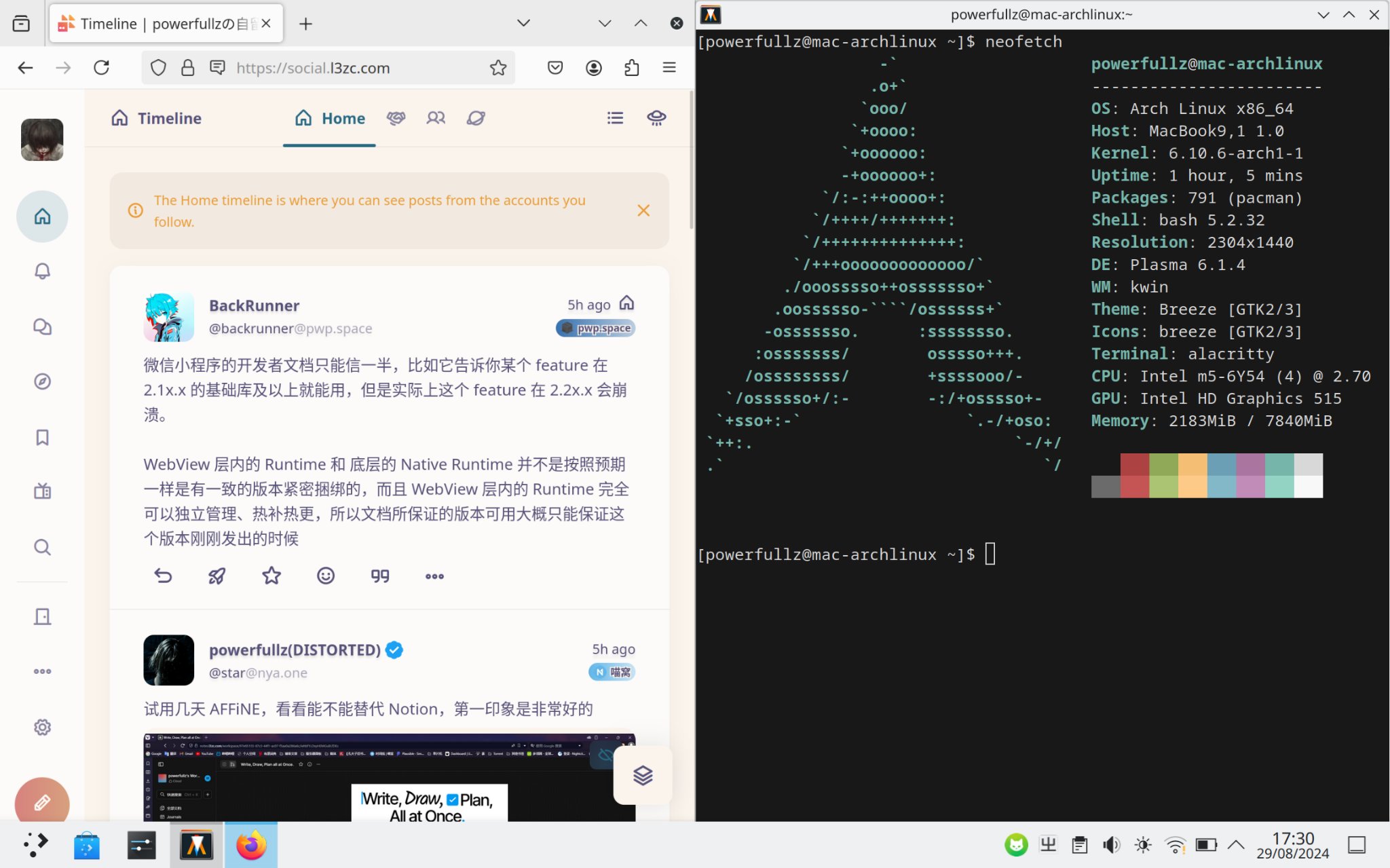The width and height of the screenshot is (1390, 868).
Task: Open BackRunner's profile name link
Action: (254, 305)
